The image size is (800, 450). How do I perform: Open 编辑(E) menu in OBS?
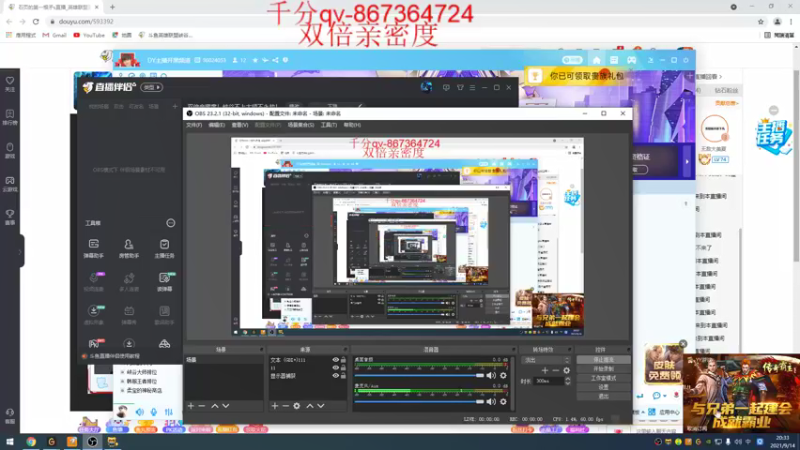point(216,125)
